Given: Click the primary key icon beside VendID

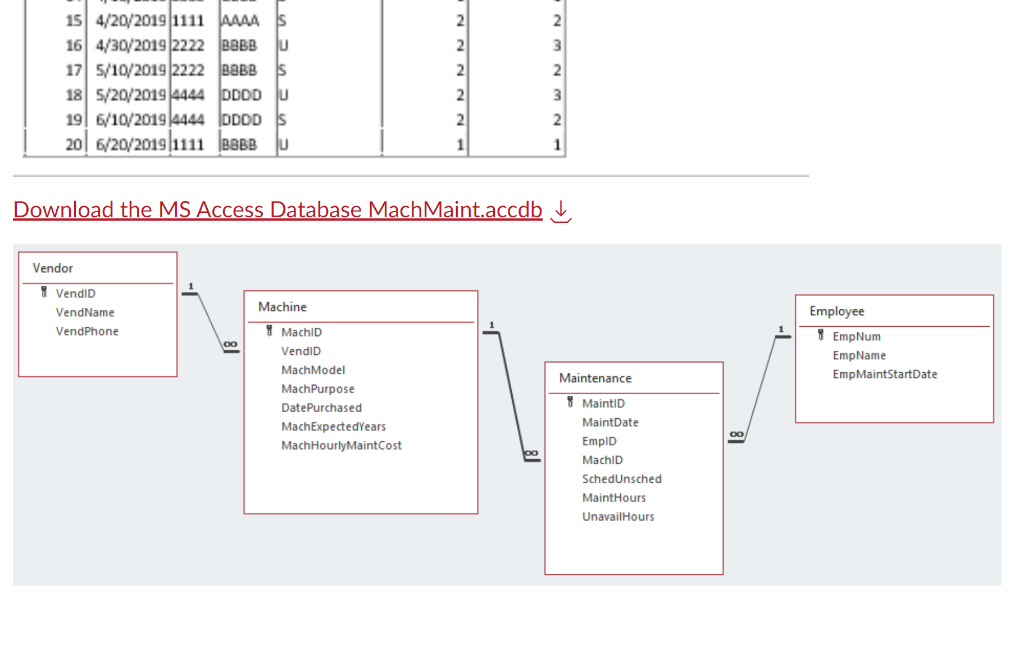Looking at the screenshot, I should click(42, 293).
